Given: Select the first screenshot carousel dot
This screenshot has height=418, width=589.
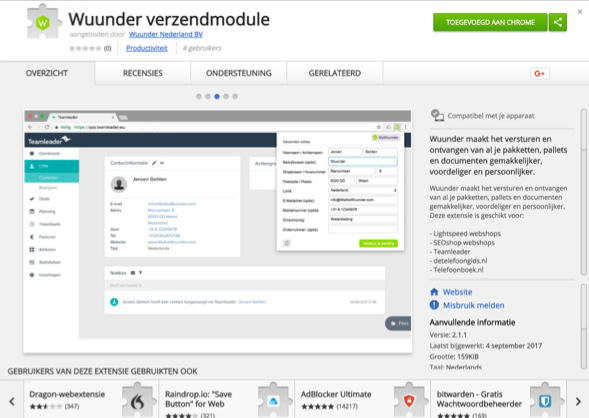Looking at the screenshot, I should pyautogui.click(x=199, y=97).
